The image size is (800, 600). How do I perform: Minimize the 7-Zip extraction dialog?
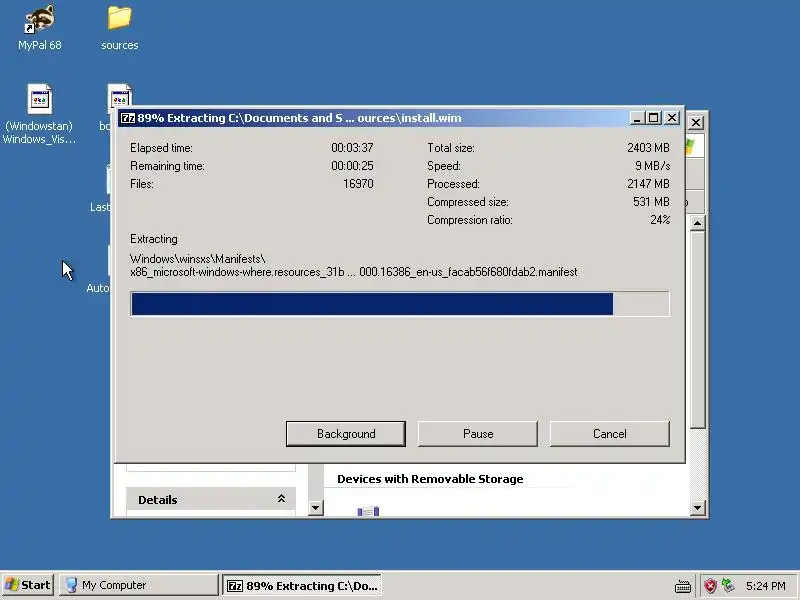click(x=636, y=118)
